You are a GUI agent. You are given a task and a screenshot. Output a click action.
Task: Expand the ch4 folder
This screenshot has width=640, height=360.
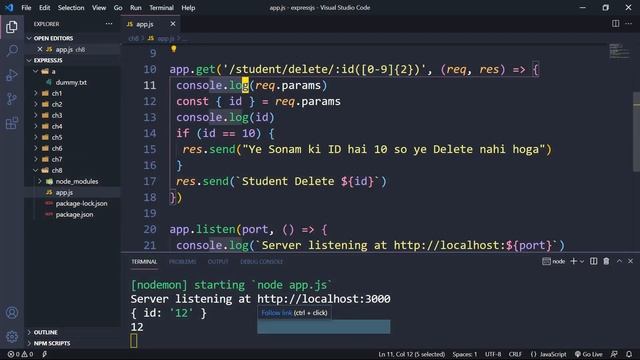coord(36,126)
